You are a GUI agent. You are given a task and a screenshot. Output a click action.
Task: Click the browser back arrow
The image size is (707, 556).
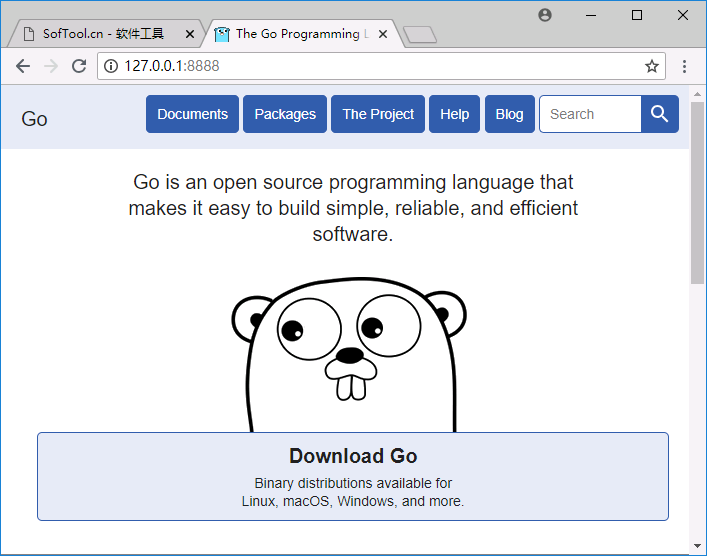[23, 66]
